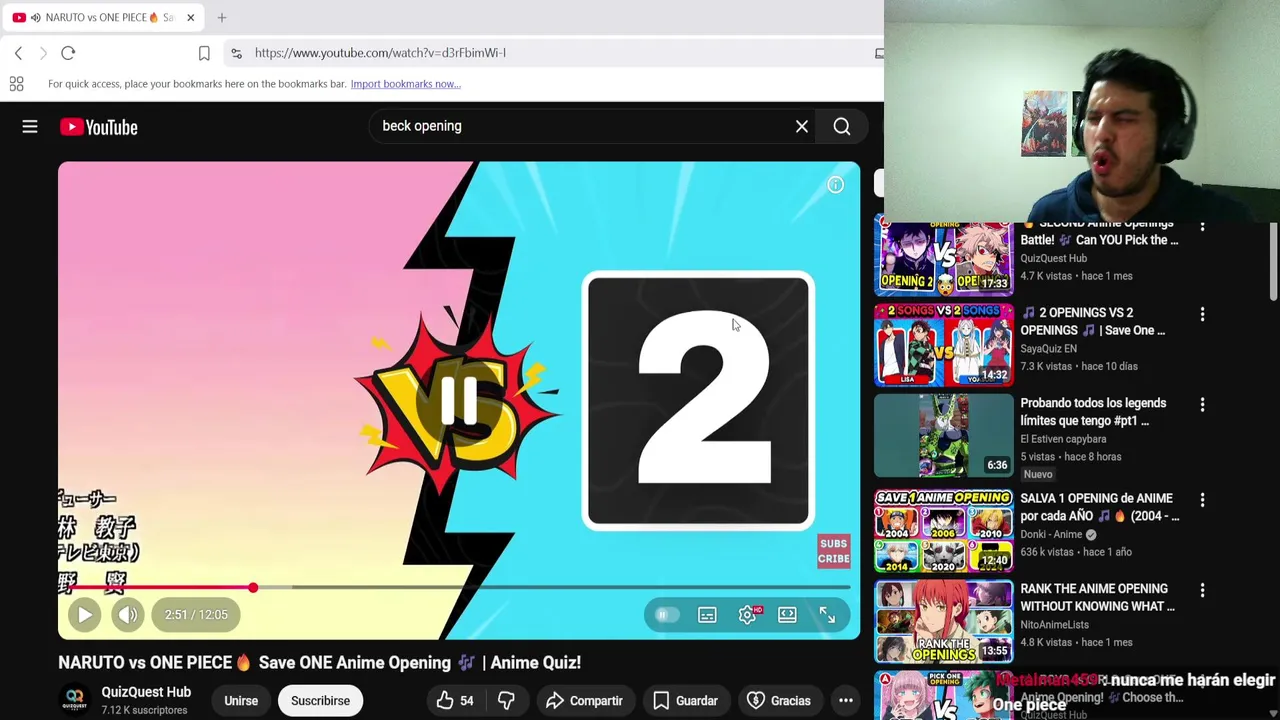Image resolution: width=1280 pixels, height=720 pixels.
Task: Play the video with play button
Action: click(84, 615)
